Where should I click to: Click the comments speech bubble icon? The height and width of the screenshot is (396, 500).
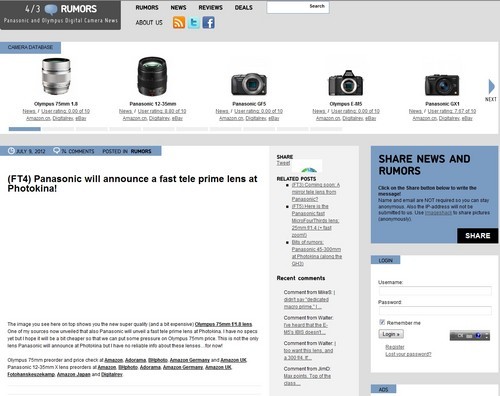(x=56, y=151)
